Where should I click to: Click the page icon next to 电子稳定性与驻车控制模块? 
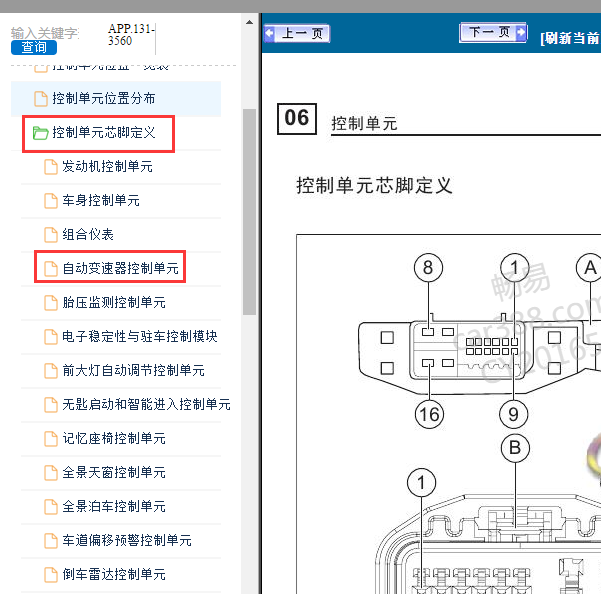click(51, 336)
